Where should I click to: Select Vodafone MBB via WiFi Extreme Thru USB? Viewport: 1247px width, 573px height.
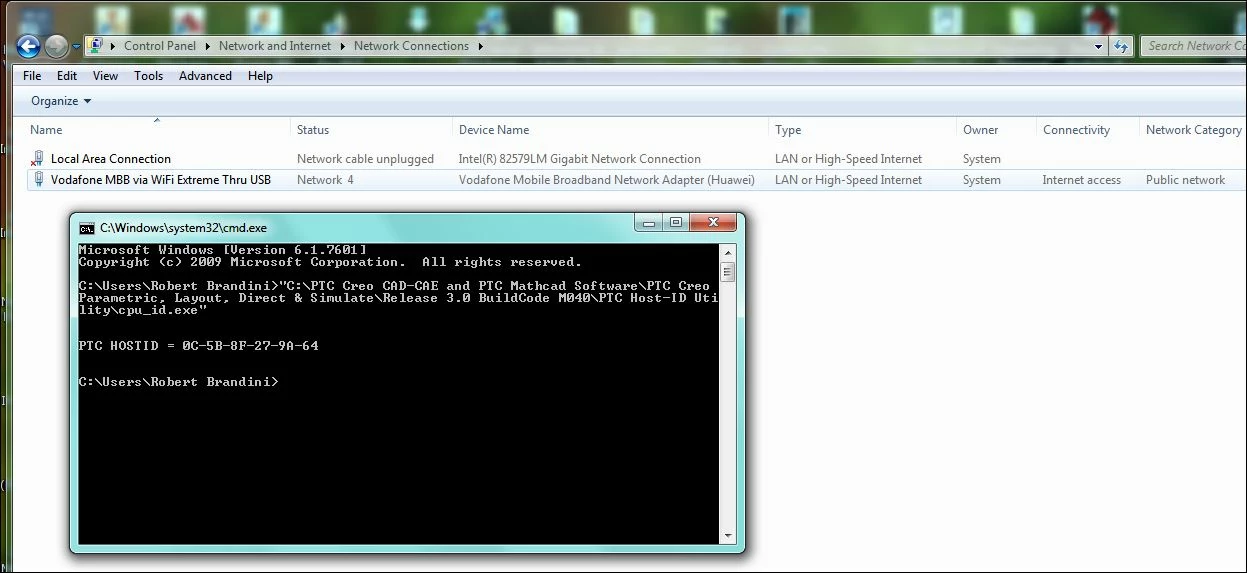[161, 180]
